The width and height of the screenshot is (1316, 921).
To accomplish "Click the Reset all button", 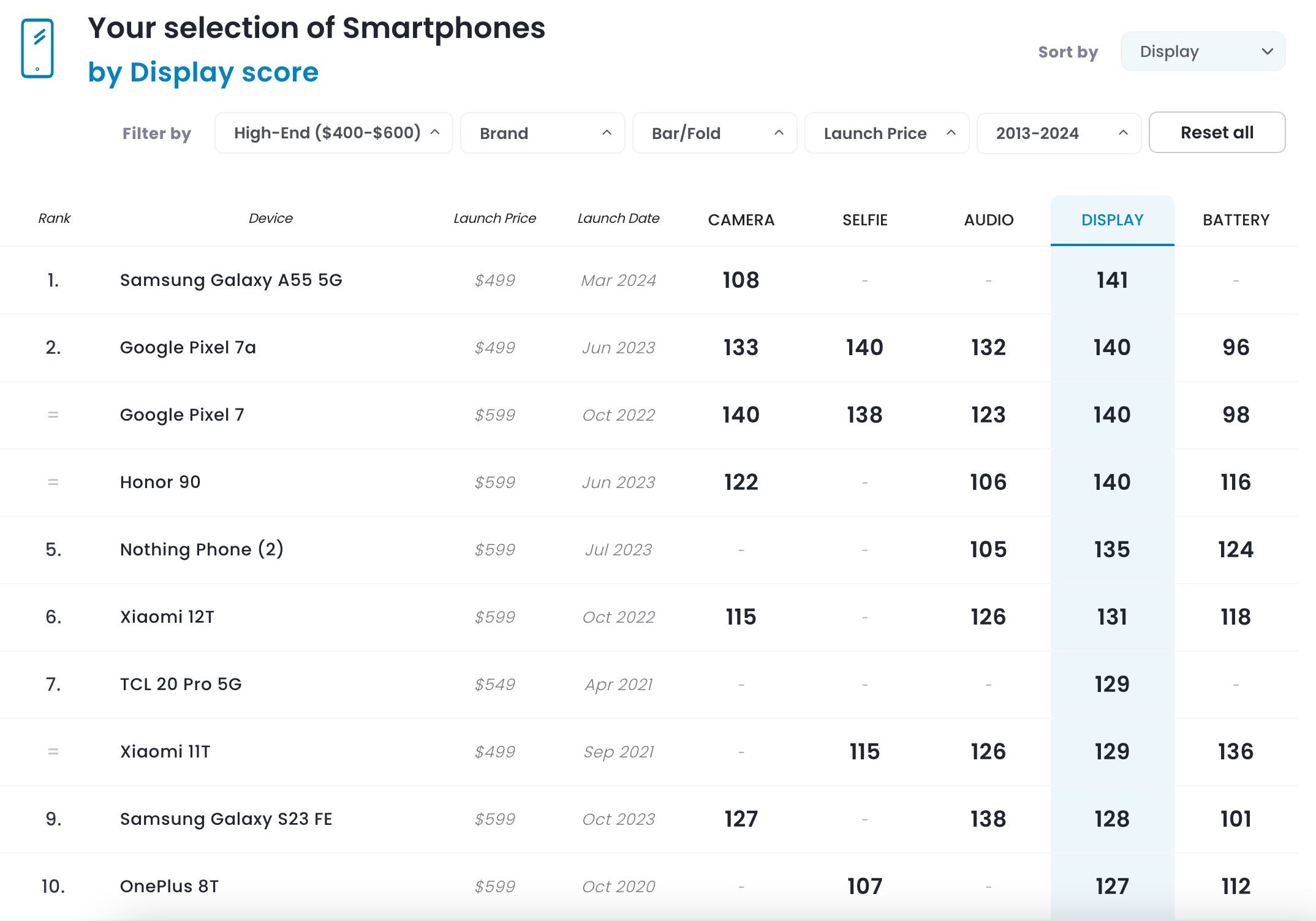I will pos(1217,132).
